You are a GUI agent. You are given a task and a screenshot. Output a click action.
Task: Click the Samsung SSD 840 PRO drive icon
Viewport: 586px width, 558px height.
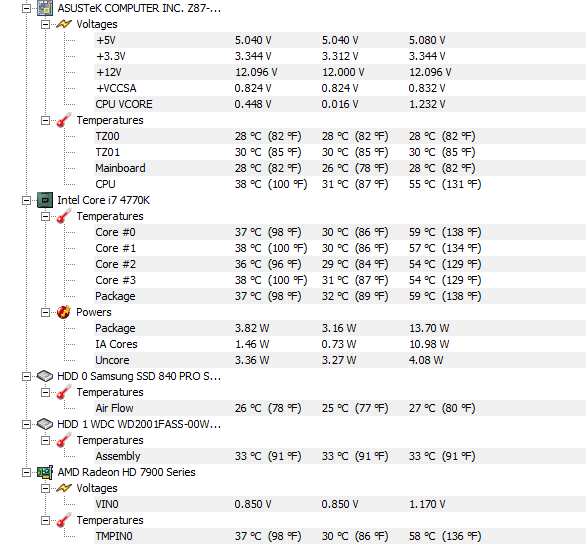click(x=45, y=376)
